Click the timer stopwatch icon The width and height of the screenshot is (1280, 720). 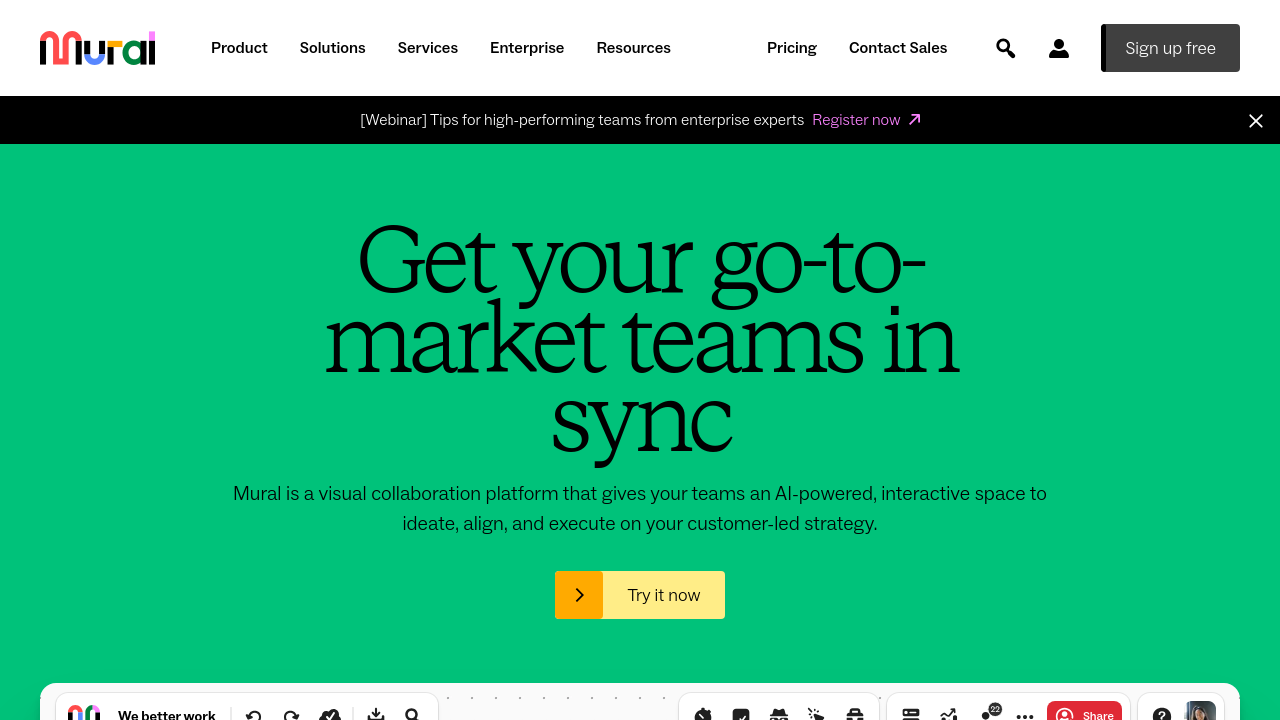coord(703,714)
